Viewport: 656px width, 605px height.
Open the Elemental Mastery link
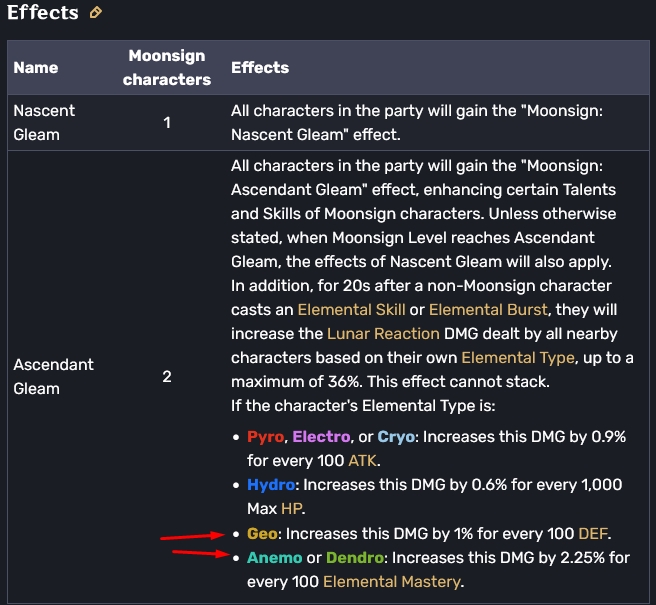tap(392, 581)
